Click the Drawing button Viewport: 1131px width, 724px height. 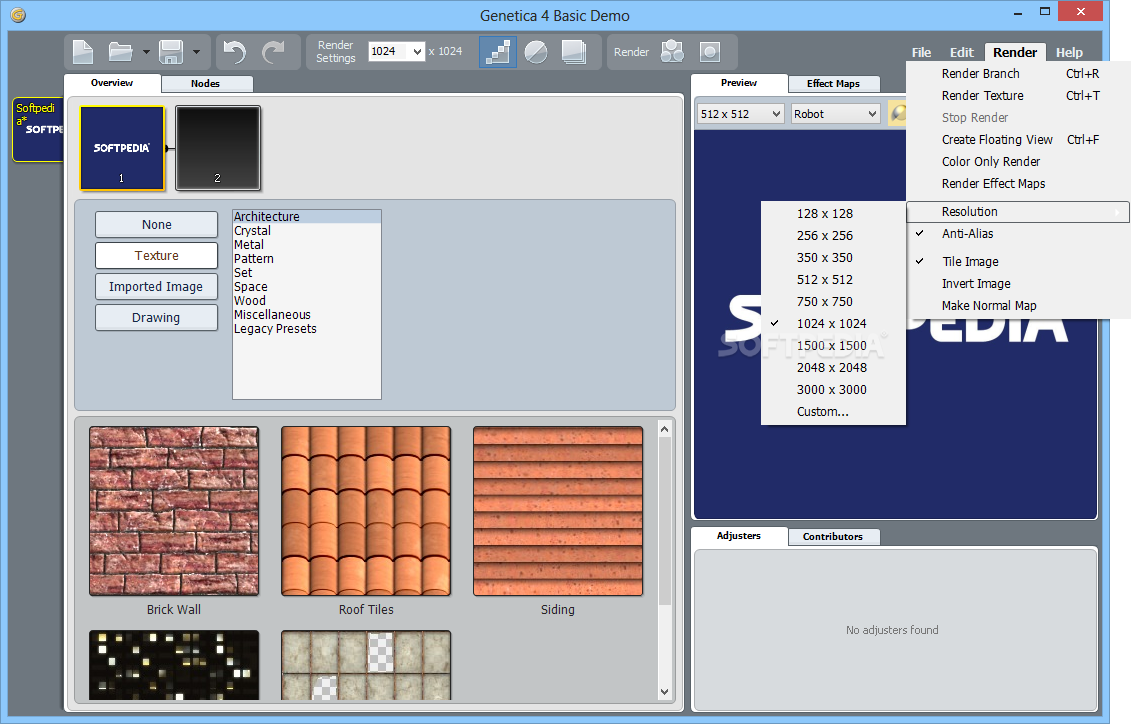coord(157,317)
